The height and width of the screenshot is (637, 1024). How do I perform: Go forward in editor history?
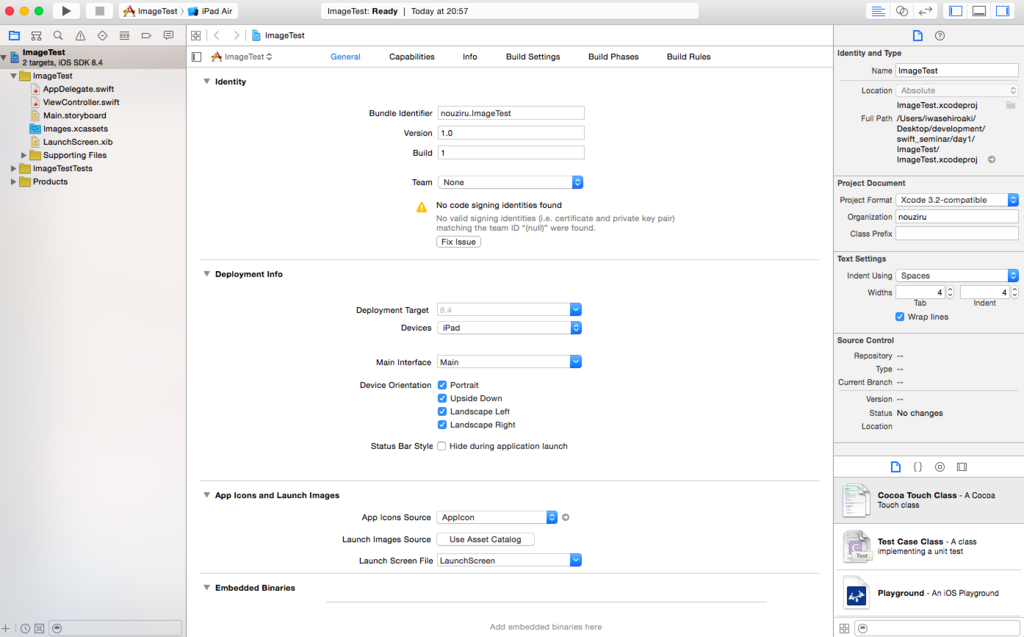pyautogui.click(x=236, y=35)
